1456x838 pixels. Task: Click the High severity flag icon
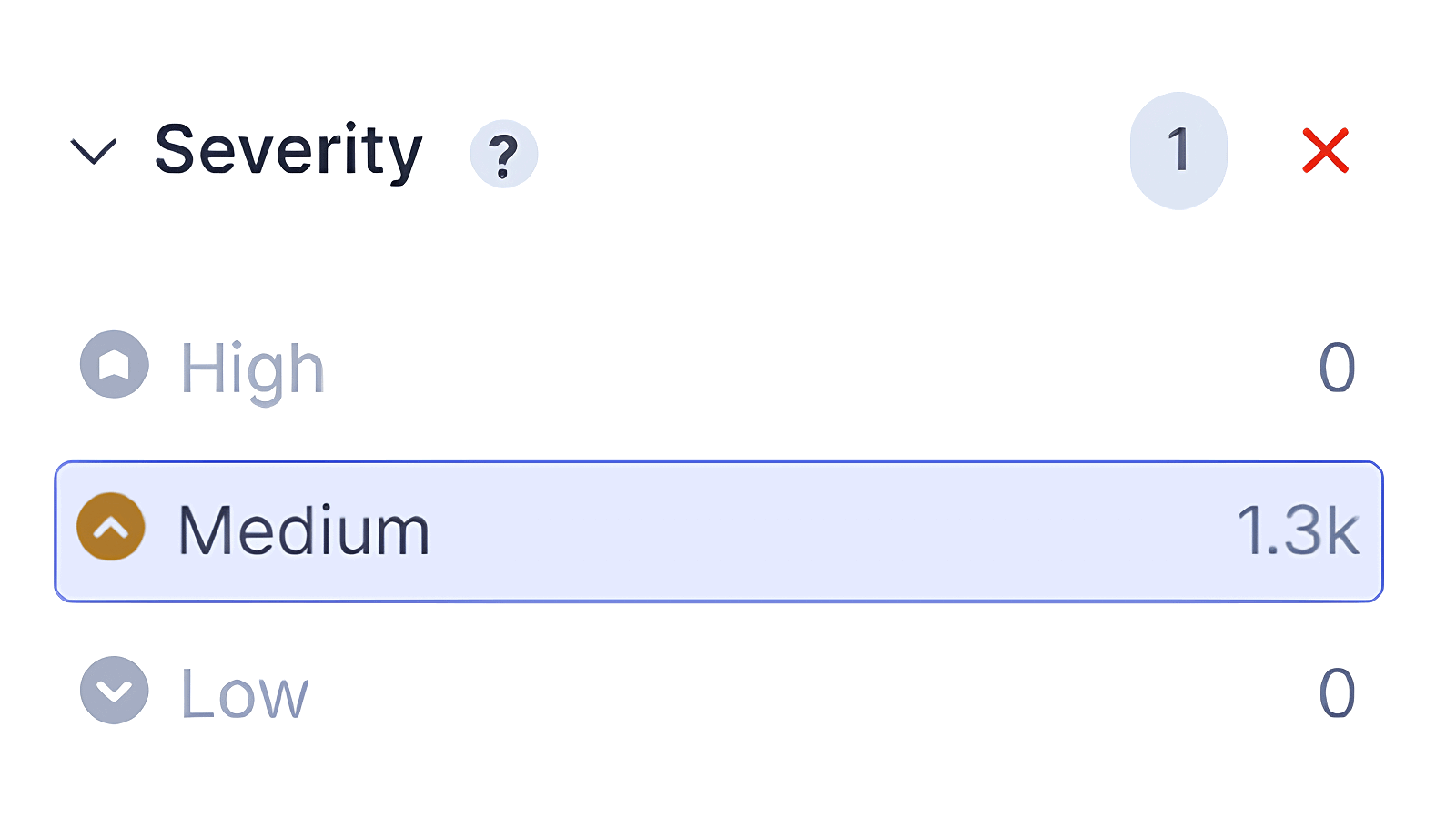[114, 365]
